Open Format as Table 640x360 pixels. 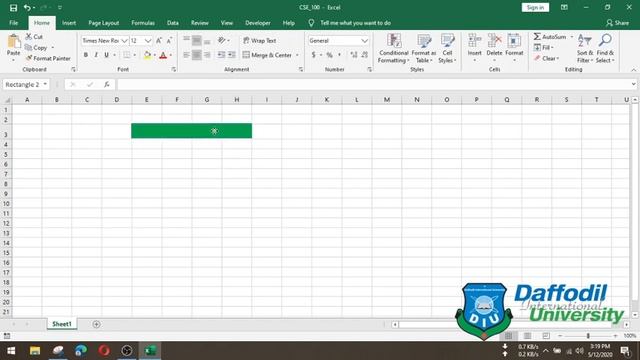(424, 49)
